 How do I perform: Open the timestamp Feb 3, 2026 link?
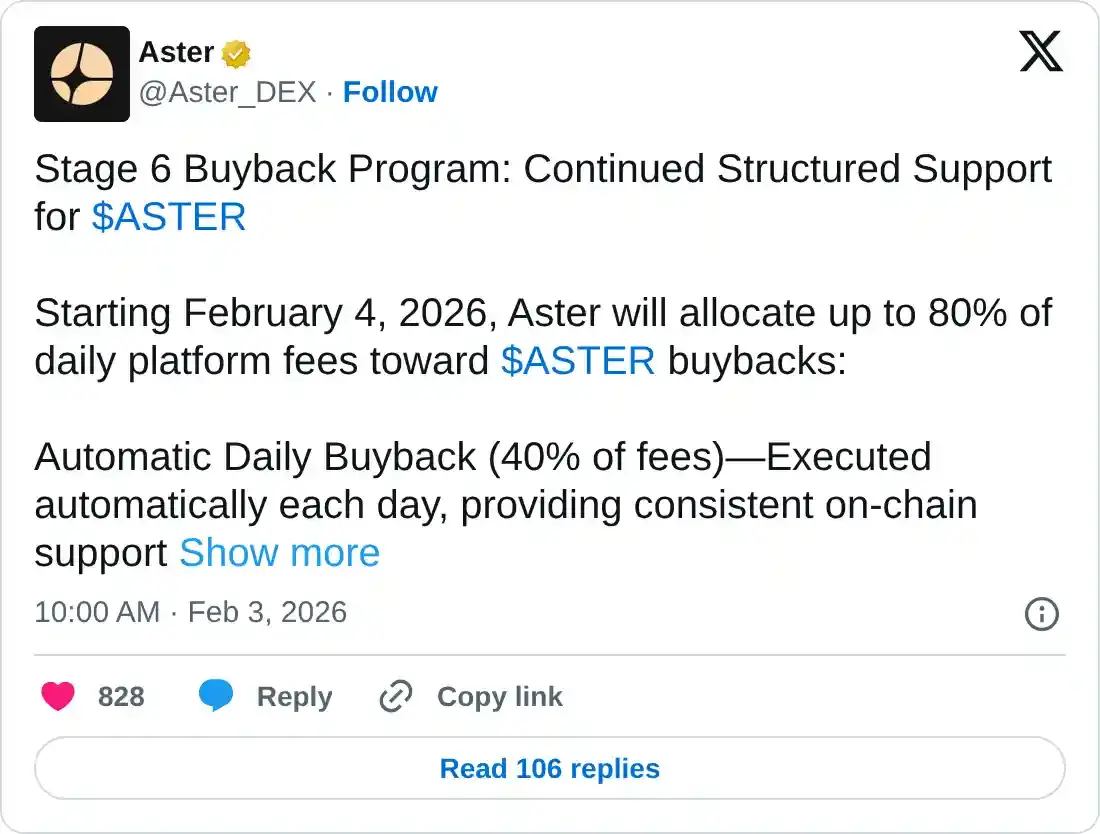265,612
